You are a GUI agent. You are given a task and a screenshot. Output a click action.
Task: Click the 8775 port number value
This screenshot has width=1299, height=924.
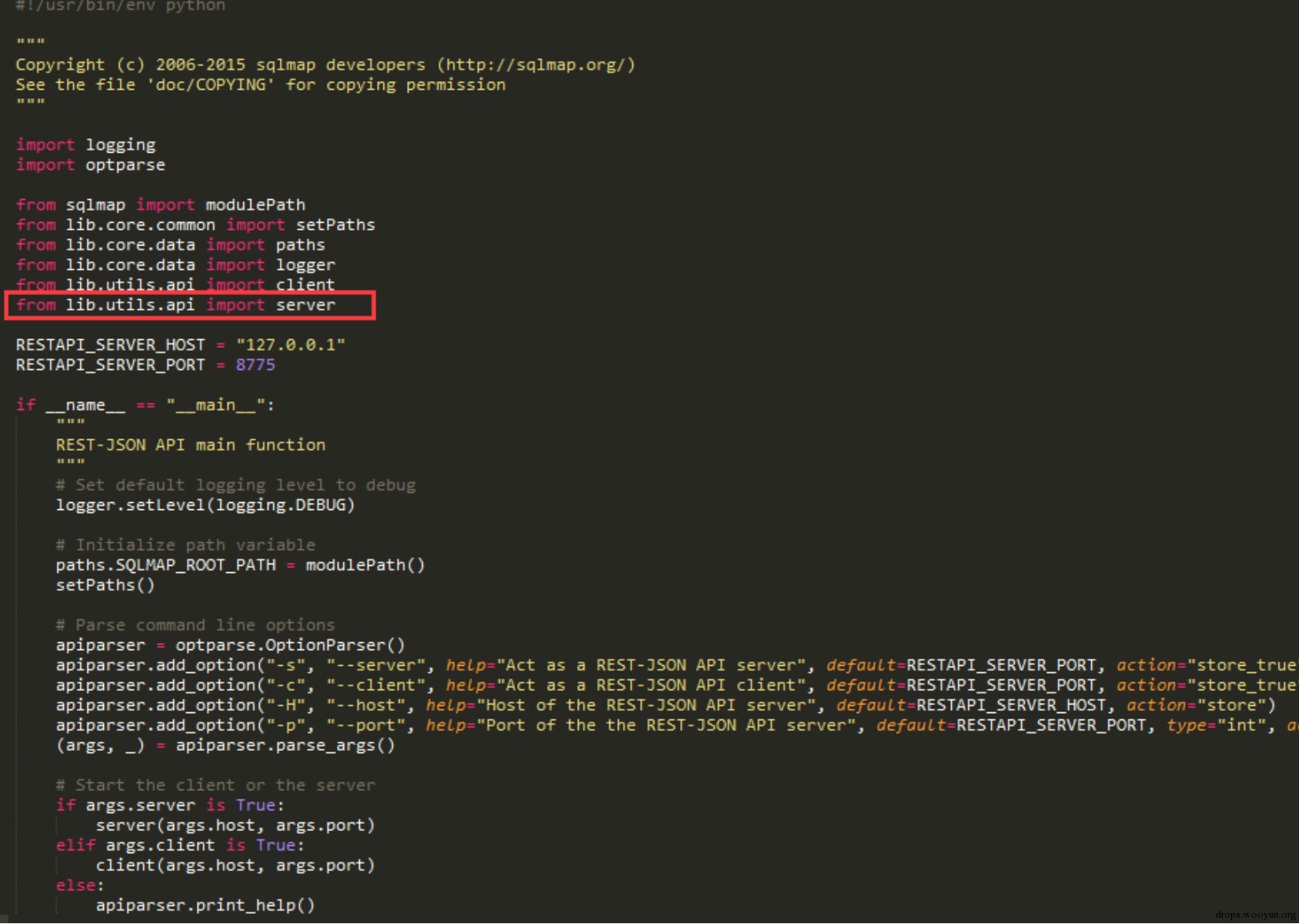(255, 365)
